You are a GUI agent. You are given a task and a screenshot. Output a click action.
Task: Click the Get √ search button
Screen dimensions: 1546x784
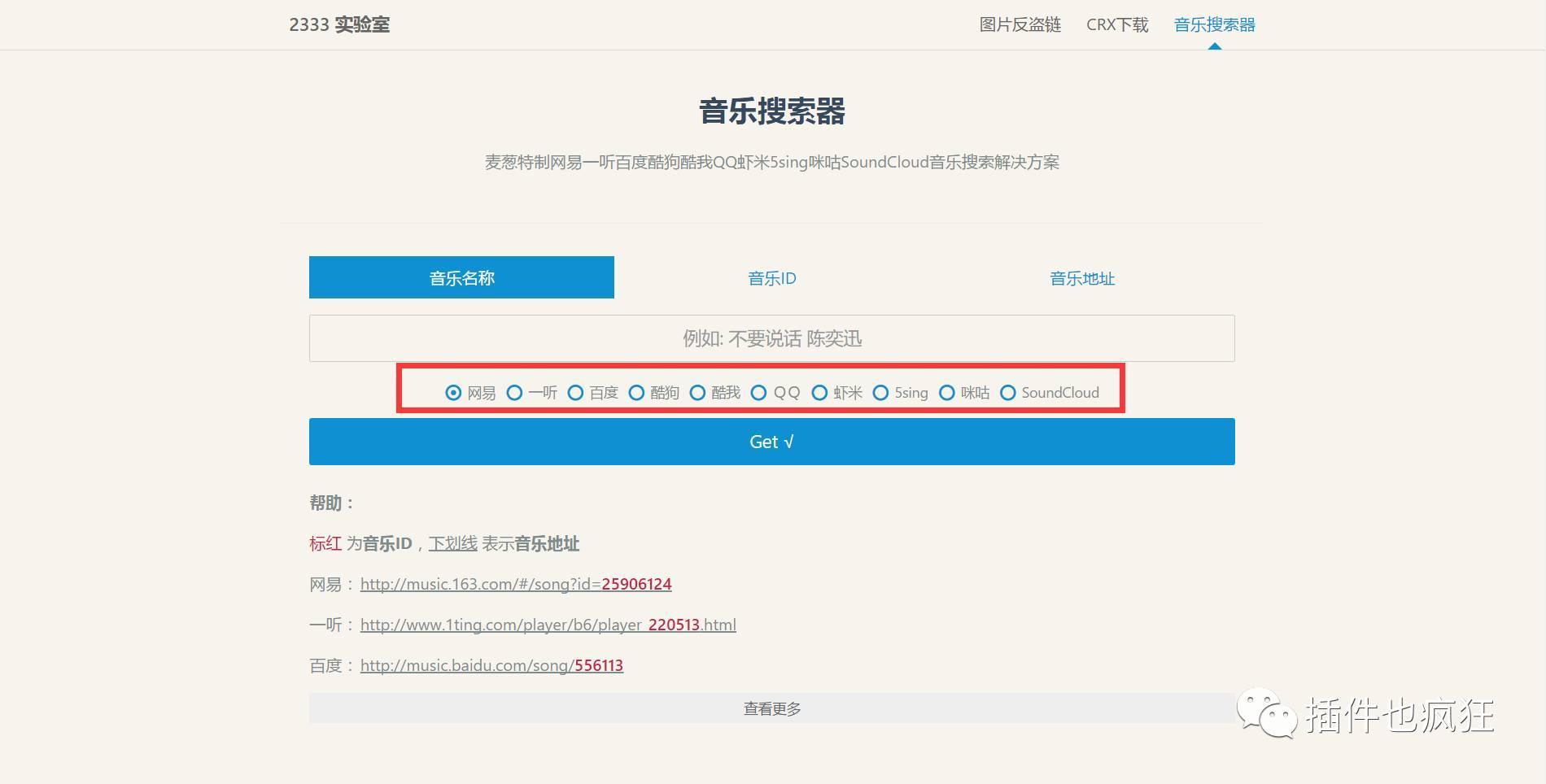pyautogui.click(x=771, y=442)
